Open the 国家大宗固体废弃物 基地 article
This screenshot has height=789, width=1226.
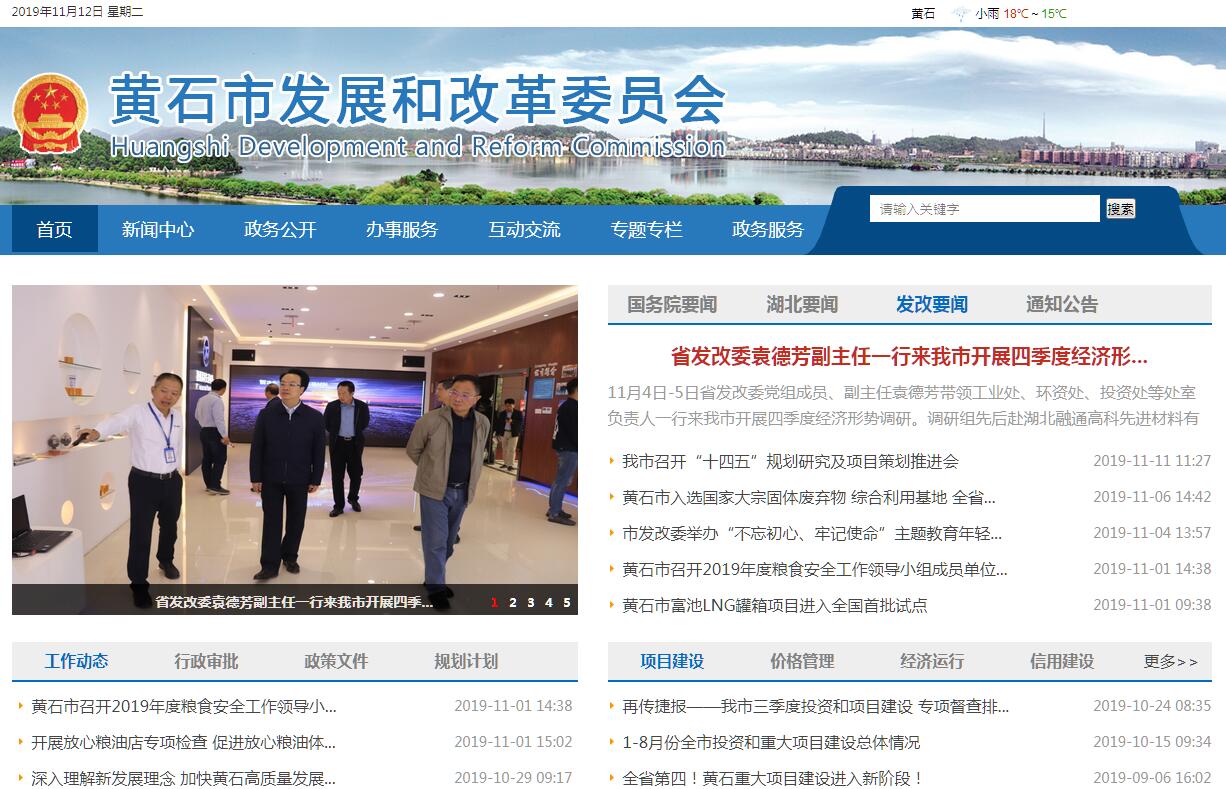pyautogui.click(x=809, y=497)
